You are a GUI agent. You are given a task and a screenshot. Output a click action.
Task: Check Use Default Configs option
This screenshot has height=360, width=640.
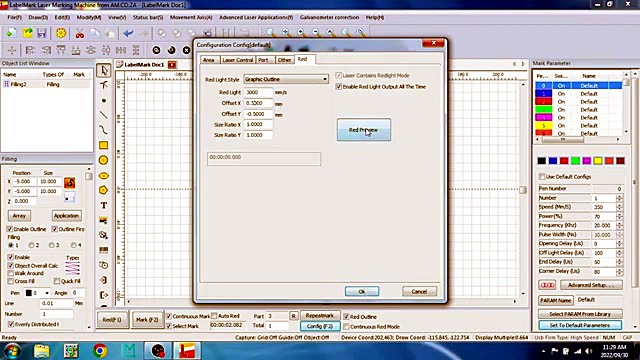click(542, 177)
